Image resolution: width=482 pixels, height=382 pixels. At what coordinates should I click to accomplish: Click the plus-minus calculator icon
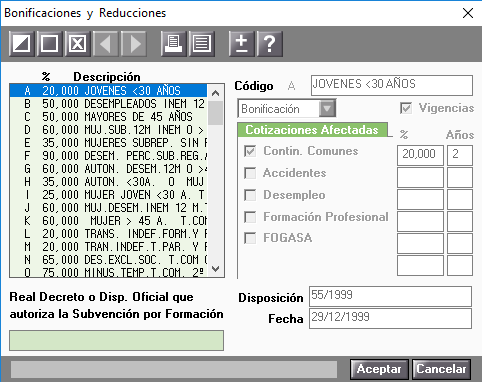(x=242, y=43)
